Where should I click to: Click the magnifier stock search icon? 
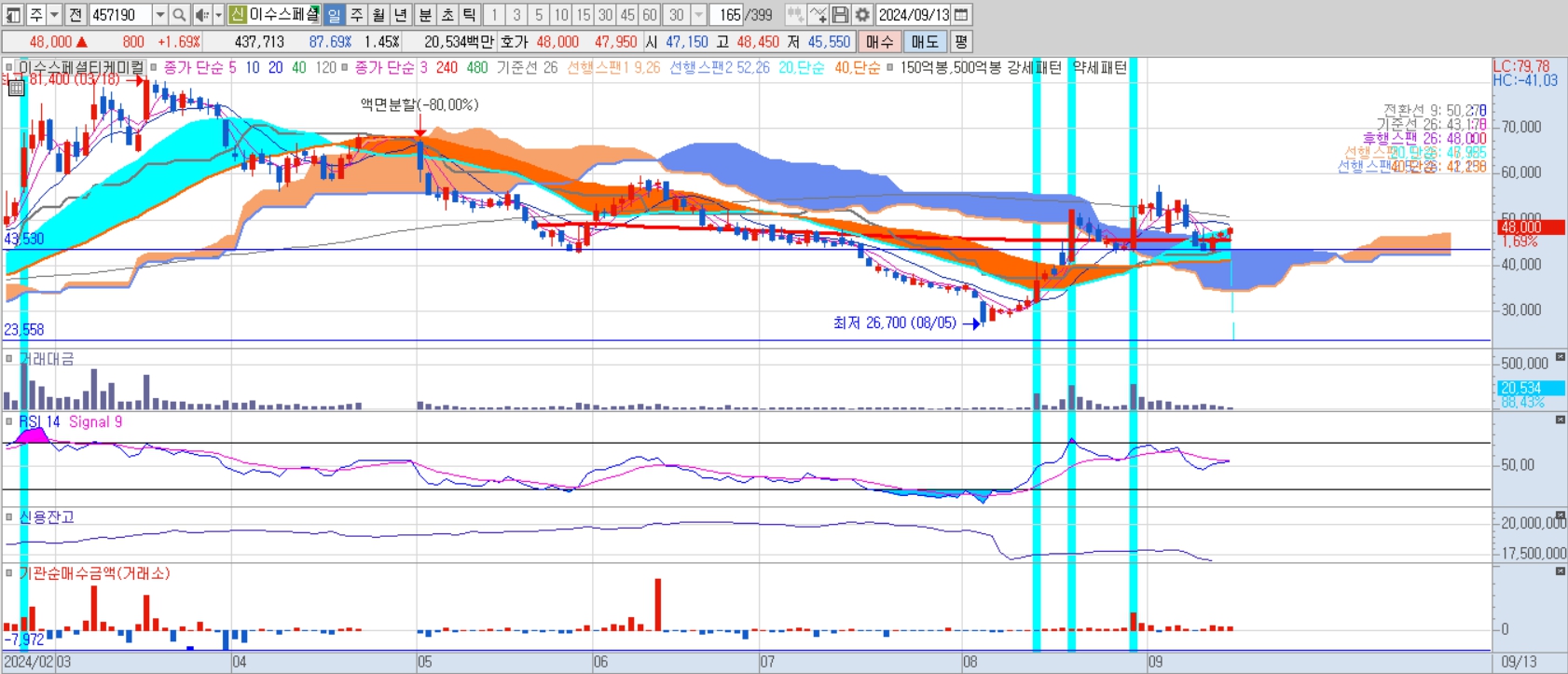(x=179, y=15)
